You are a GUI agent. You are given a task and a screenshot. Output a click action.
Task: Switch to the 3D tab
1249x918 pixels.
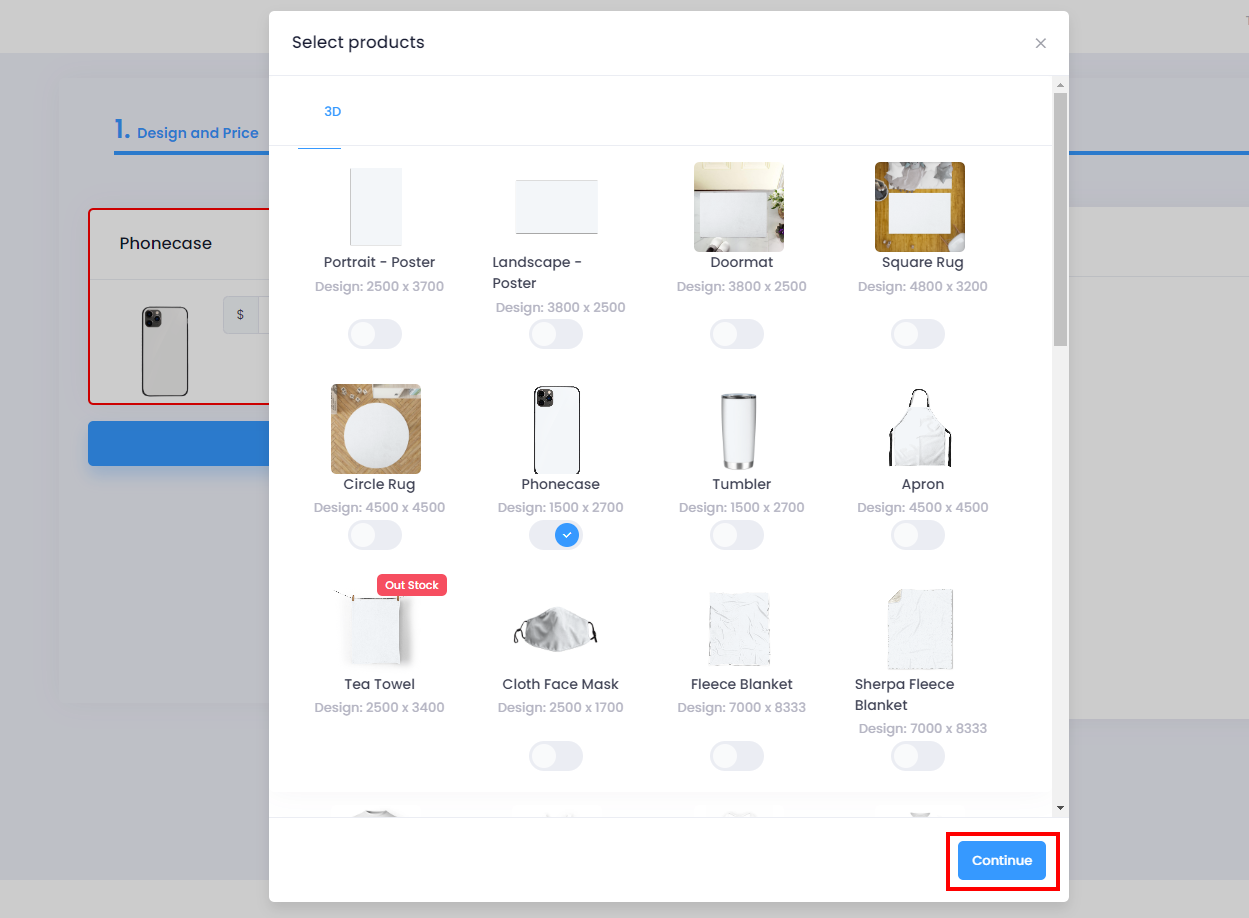pyautogui.click(x=332, y=112)
